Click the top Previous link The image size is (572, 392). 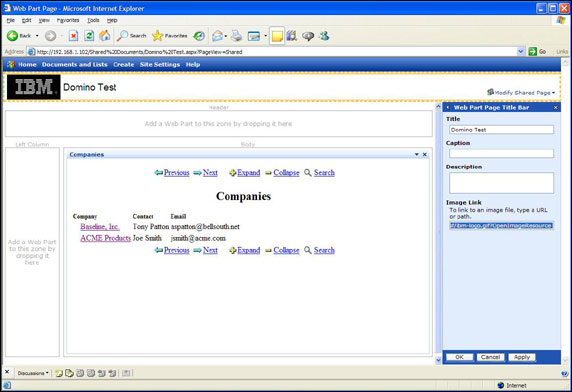click(x=177, y=172)
